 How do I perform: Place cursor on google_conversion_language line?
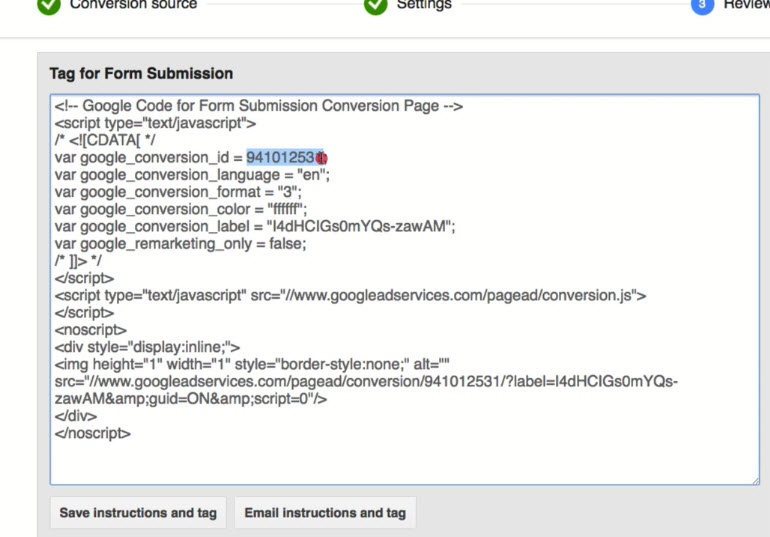click(192, 174)
